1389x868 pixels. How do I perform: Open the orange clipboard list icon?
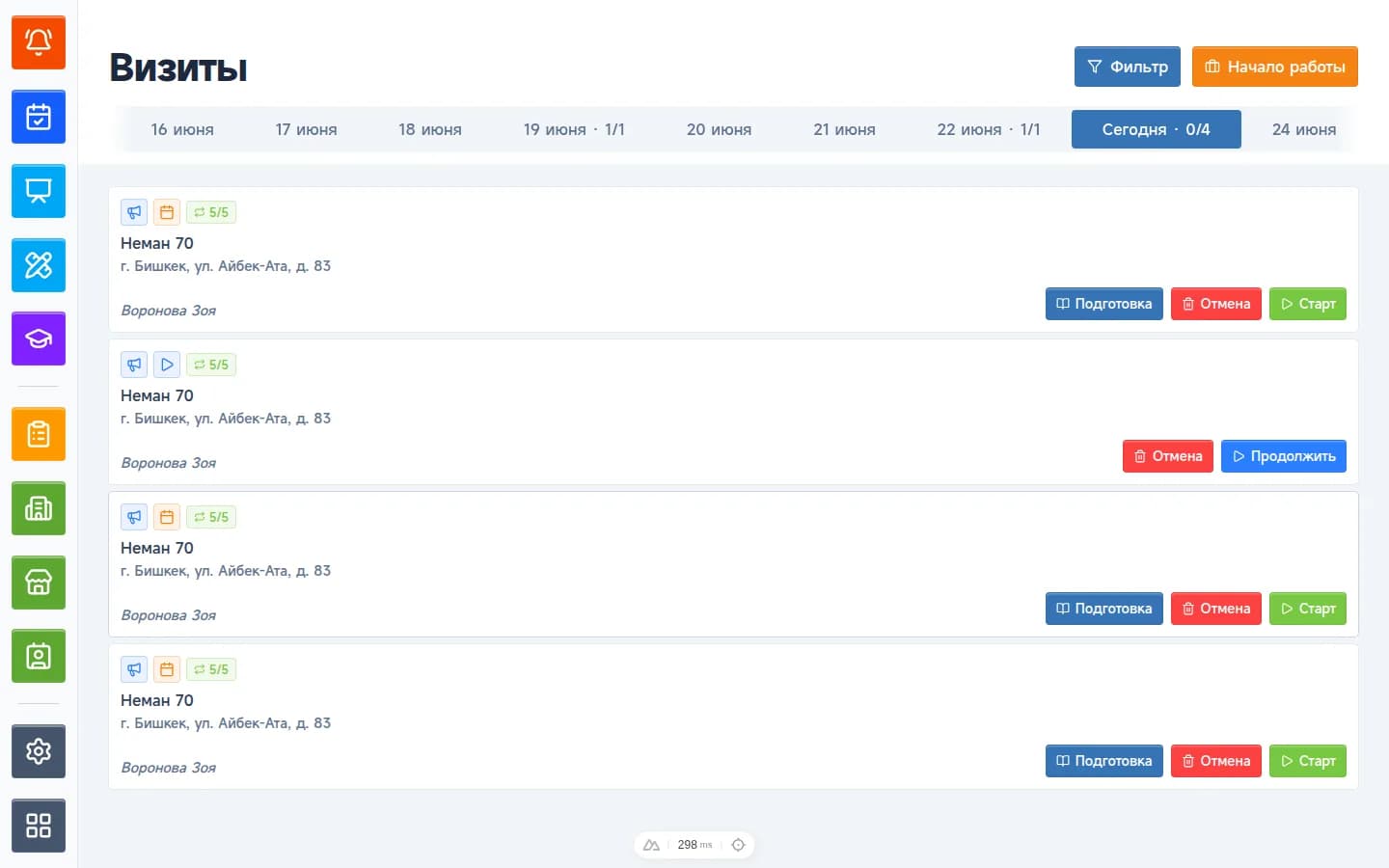(x=39, y=434)
